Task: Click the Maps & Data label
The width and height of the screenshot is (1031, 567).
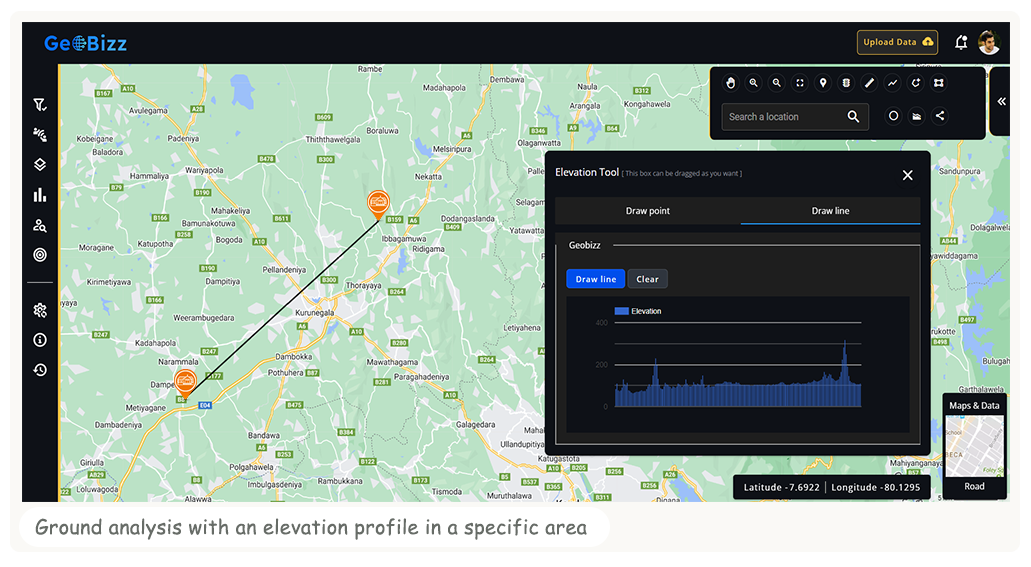Action: click(x=974, y=406)
